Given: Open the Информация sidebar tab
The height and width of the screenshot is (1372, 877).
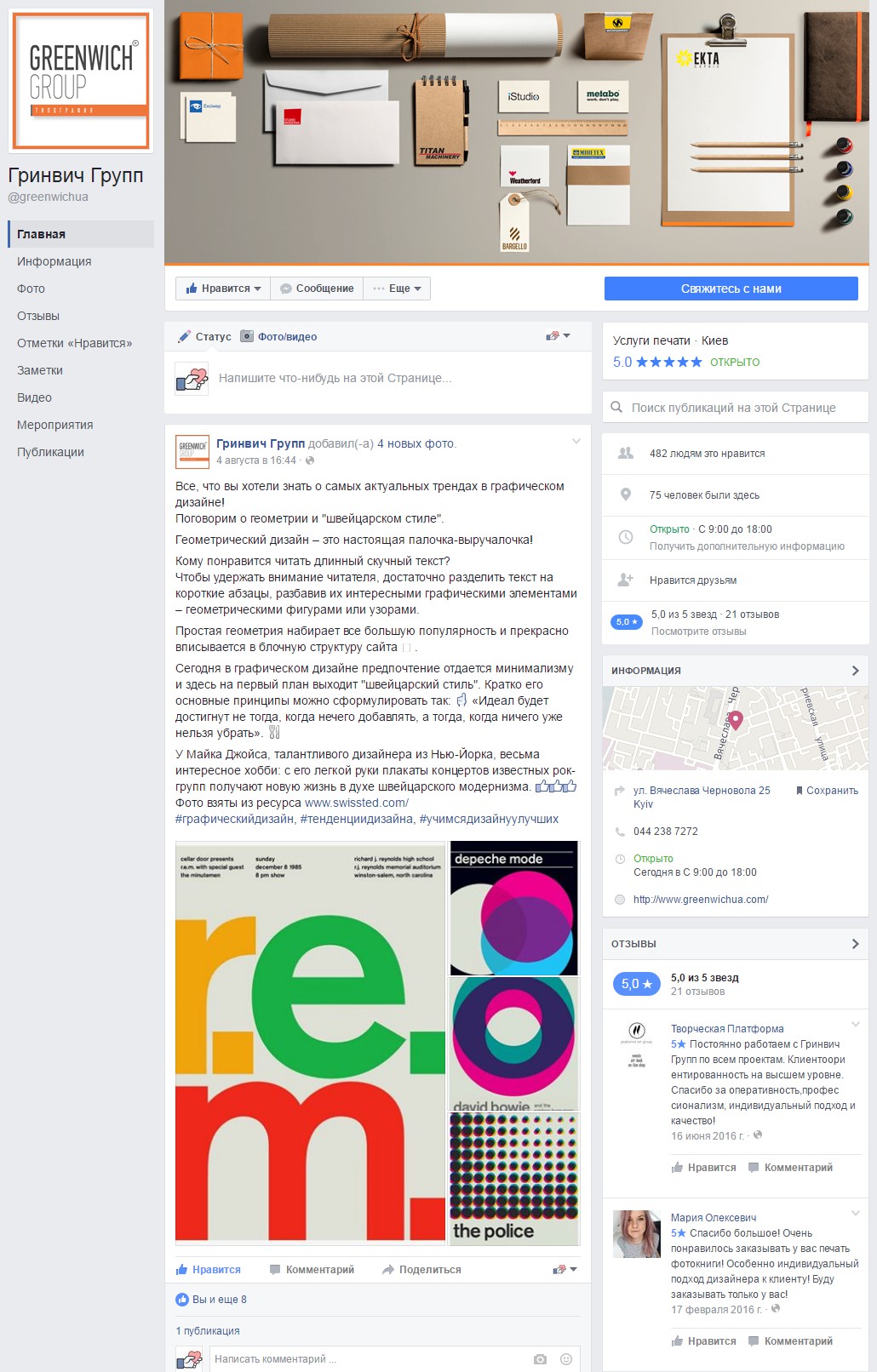Looking at the screenshot, I should (x=81, y=261).
